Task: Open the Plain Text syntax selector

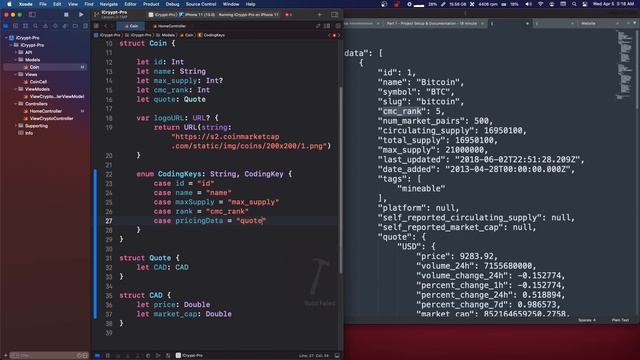Action: click(x=620, y=320)
